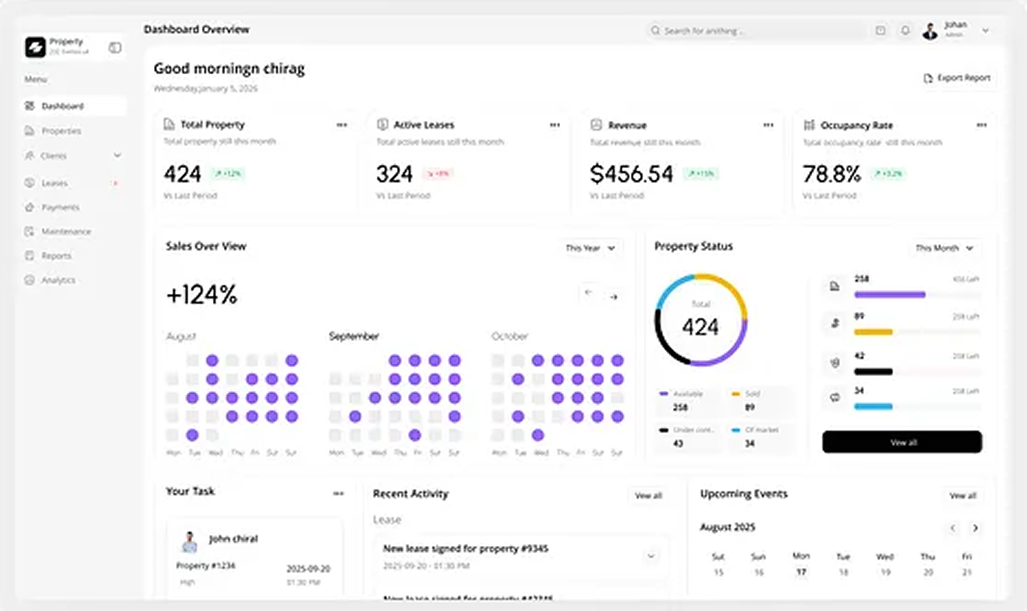
Task: Navigate to Payments in sidebar
Action: (x=60, y=207)
